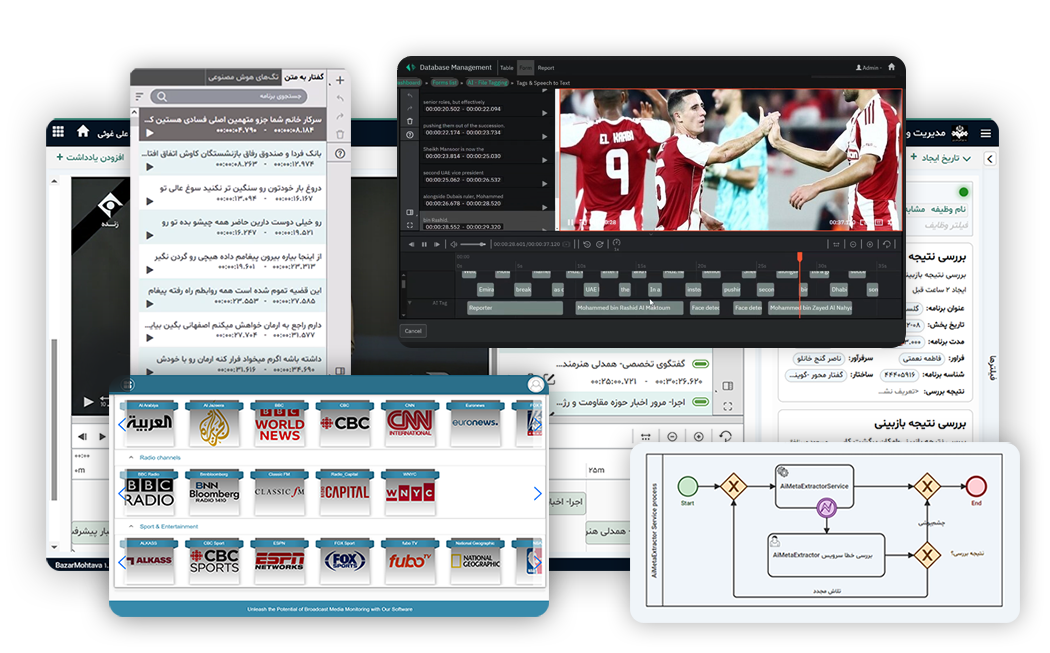The image size is (1050, 653).
Task: Pause playback in Database Management toolbar
Action: click(424, 244)
